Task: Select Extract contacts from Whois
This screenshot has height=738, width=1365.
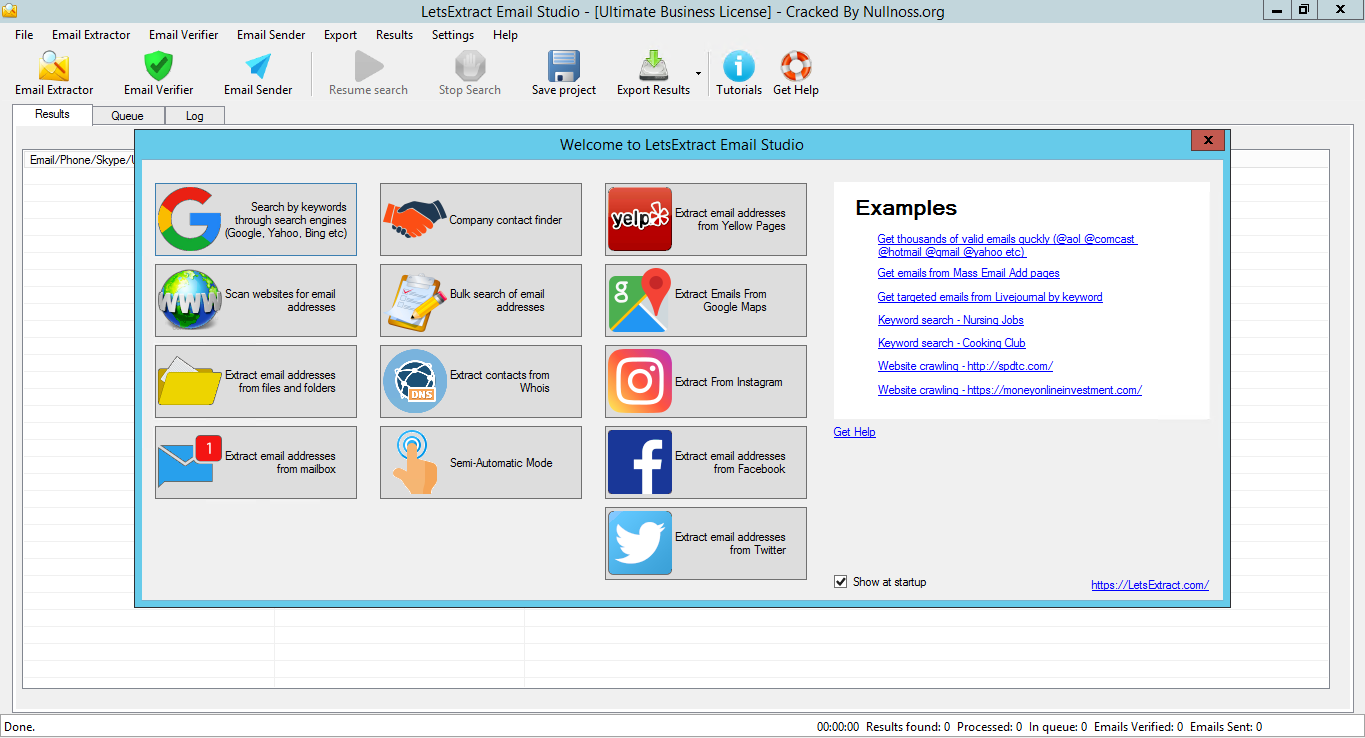Action: [481, 382]
